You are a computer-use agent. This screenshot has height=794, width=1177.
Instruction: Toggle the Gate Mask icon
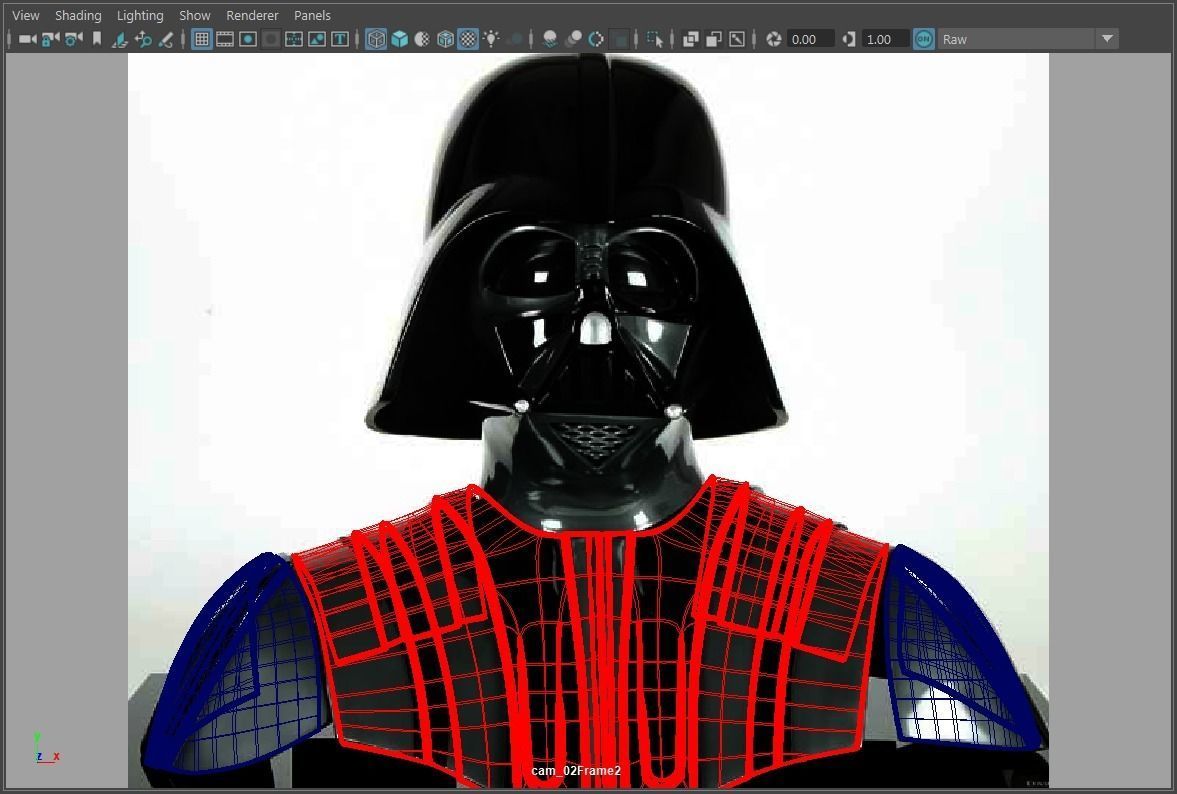[x=271, y=39]
